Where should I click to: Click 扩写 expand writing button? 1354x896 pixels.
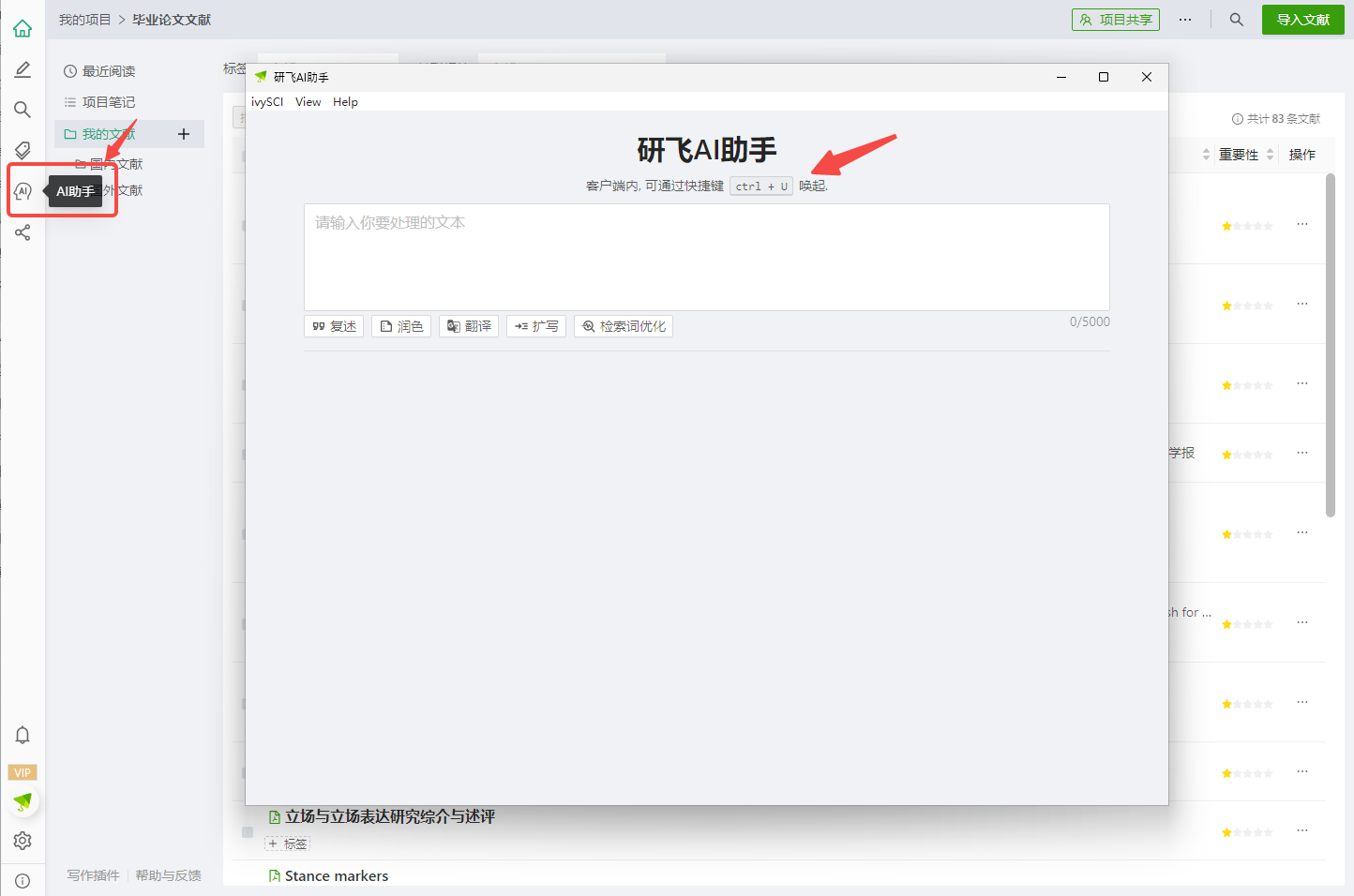click(x=536, y=326)
